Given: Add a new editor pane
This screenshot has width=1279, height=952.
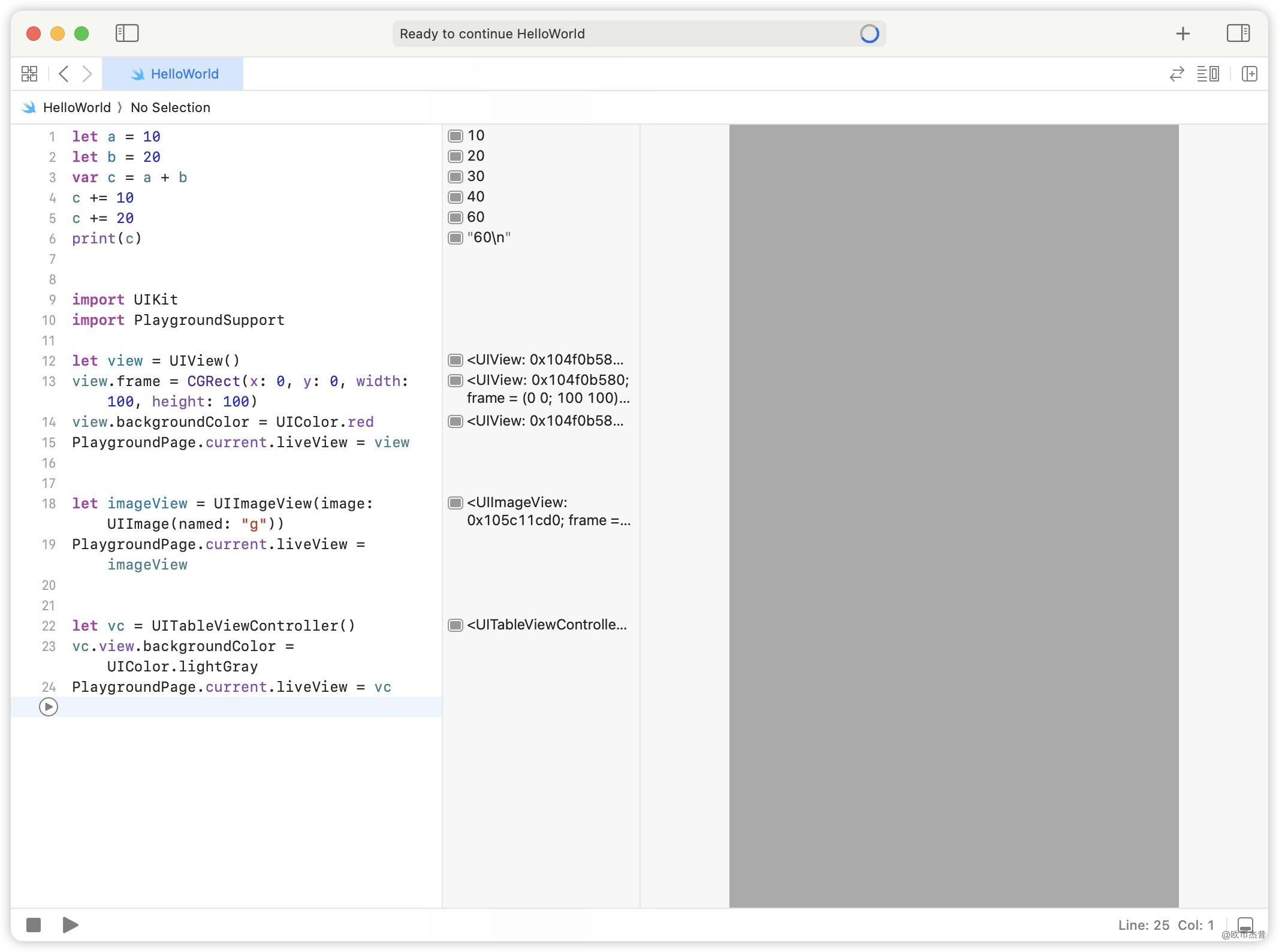Looking at the screenshot, I should tap(1250, 74).
